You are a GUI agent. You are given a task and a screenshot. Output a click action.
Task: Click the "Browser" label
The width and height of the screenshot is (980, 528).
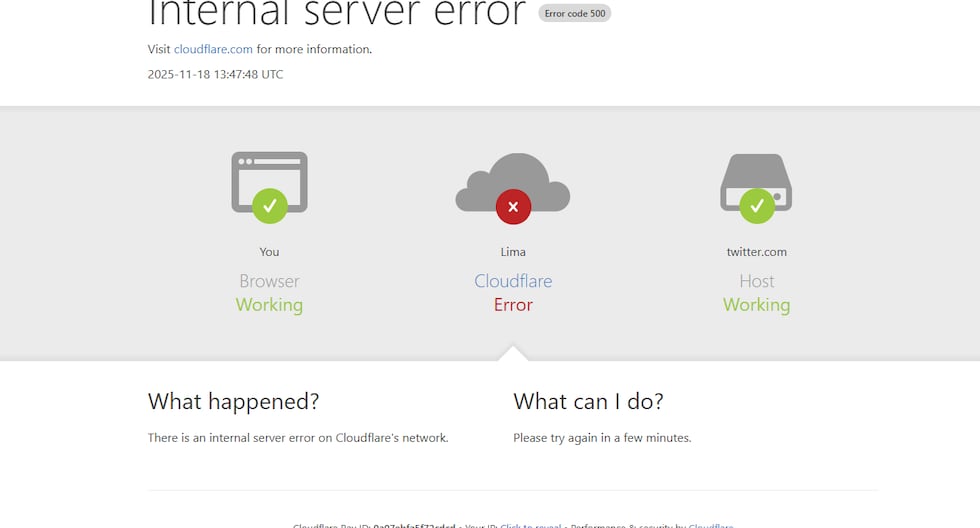pyautogui.click(x=269, y=281)
